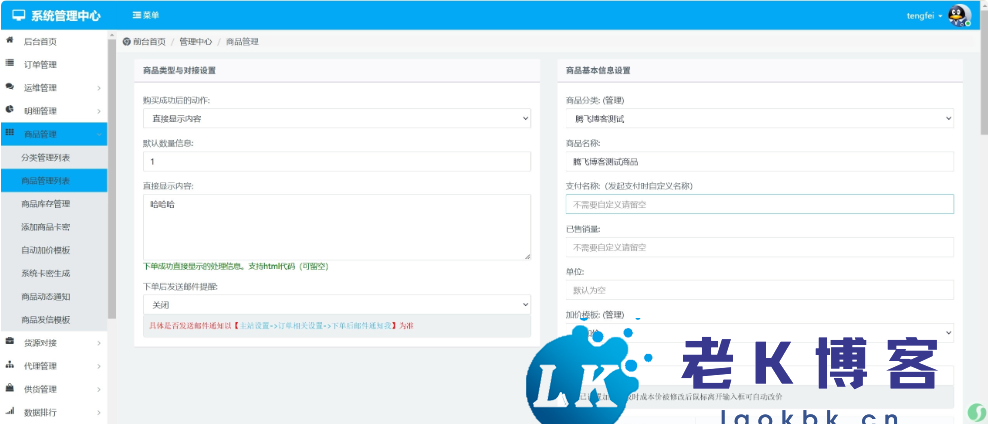Click the 后台首页 home icon in sidebar
988x424 pixels.
pyautogui.click(x=10, y=41)
